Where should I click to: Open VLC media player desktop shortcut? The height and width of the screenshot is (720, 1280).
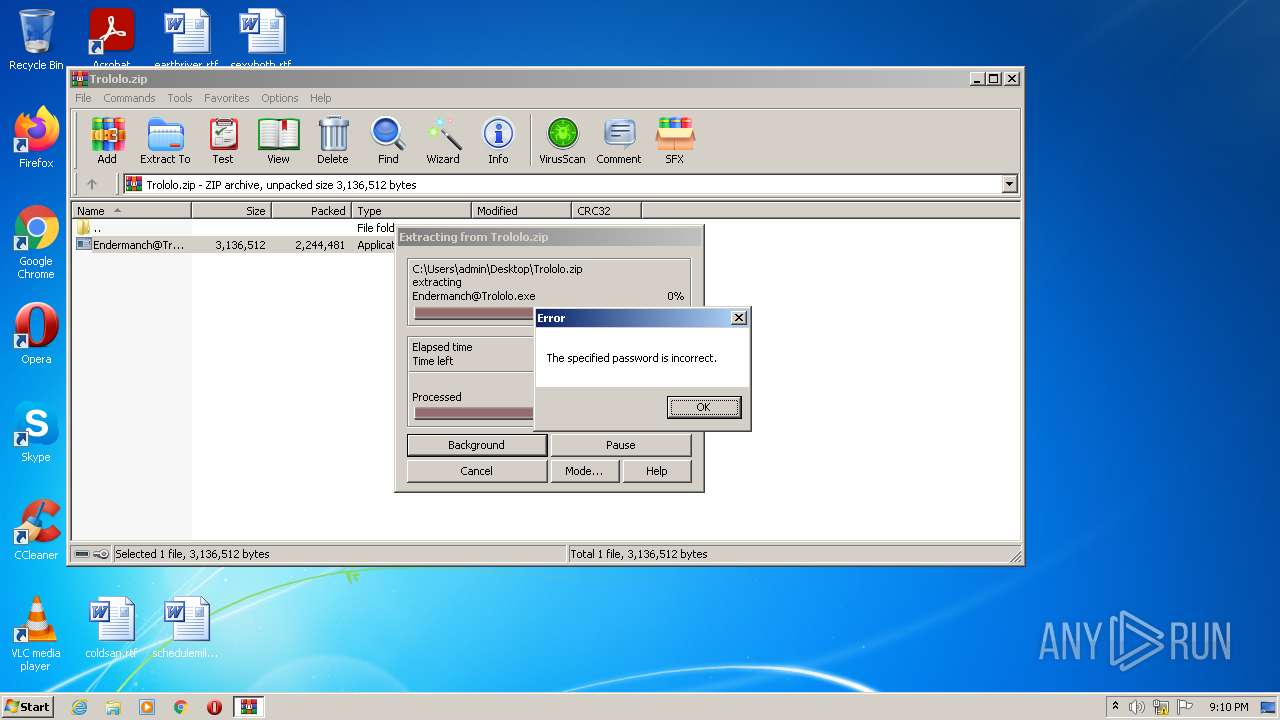(x=36, y=634)
